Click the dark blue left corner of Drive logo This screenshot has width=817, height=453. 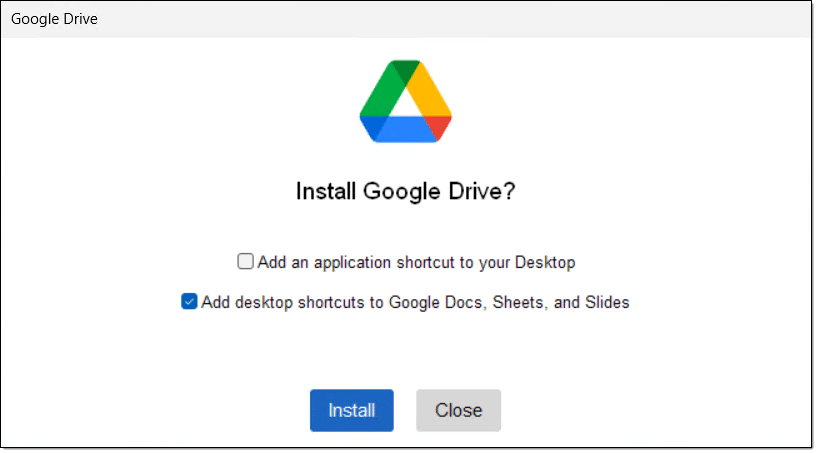pyautogui.click(x=370, y=127)
